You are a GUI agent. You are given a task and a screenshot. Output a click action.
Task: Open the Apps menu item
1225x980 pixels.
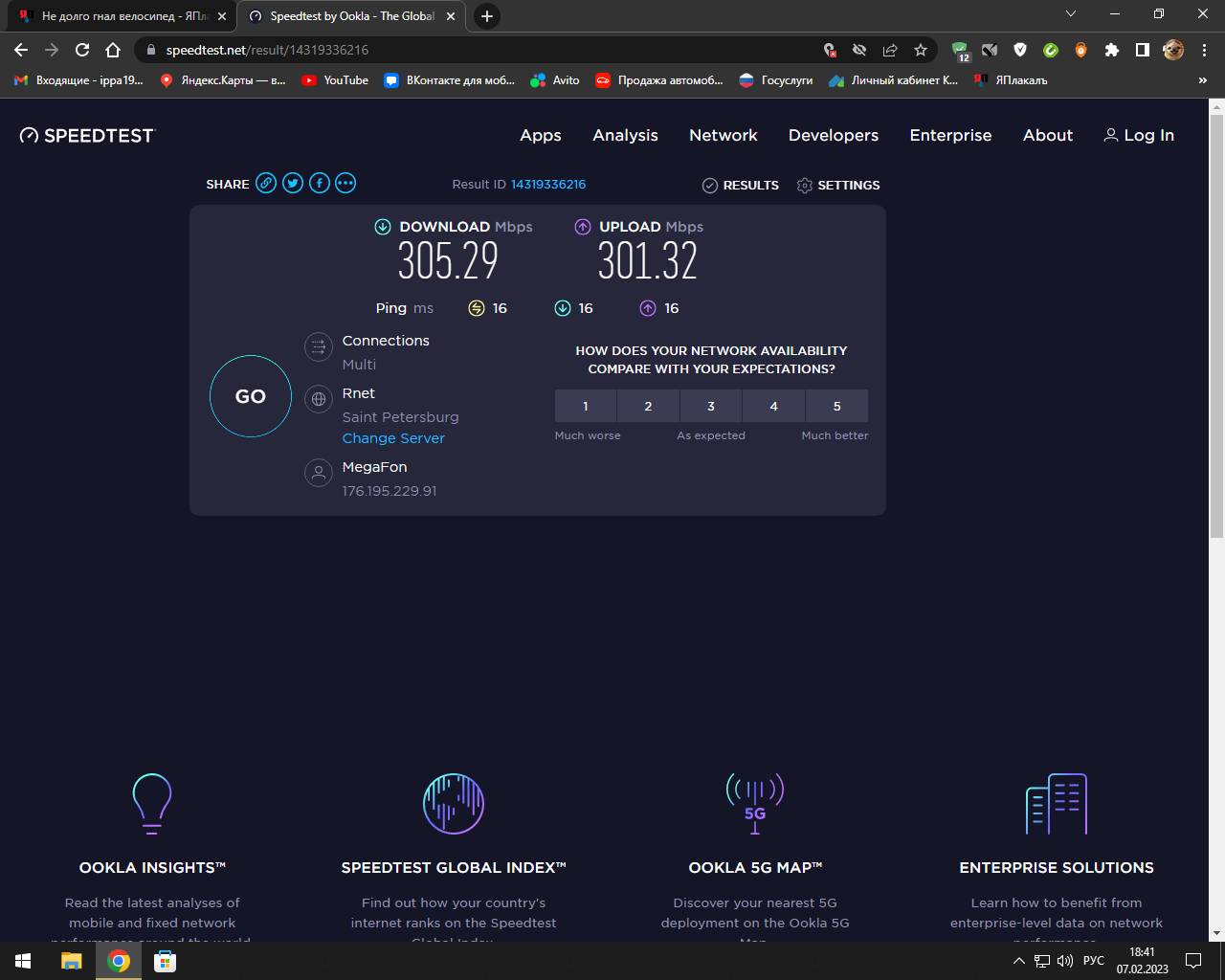(x=541, y=136)
